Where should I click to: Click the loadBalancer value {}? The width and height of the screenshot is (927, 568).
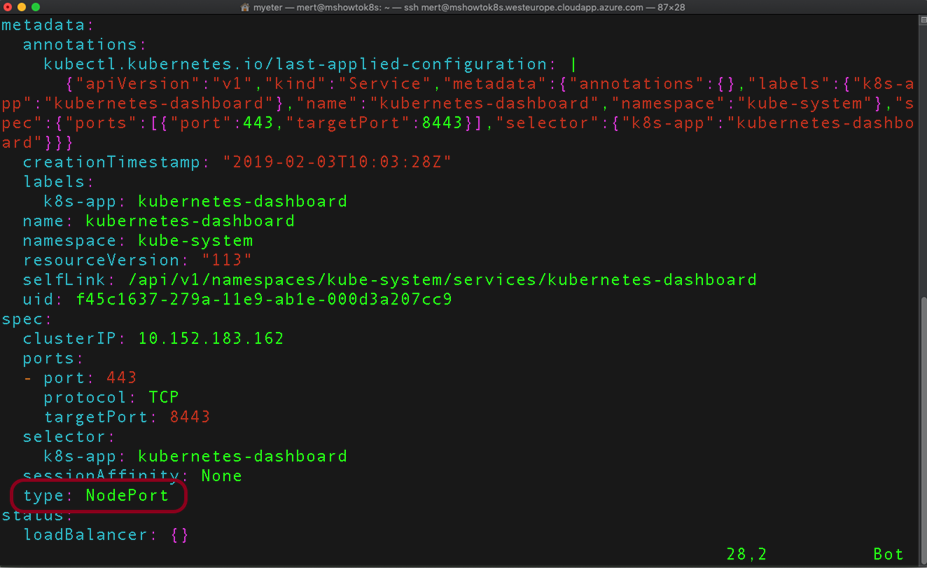(x=180, y=535)
